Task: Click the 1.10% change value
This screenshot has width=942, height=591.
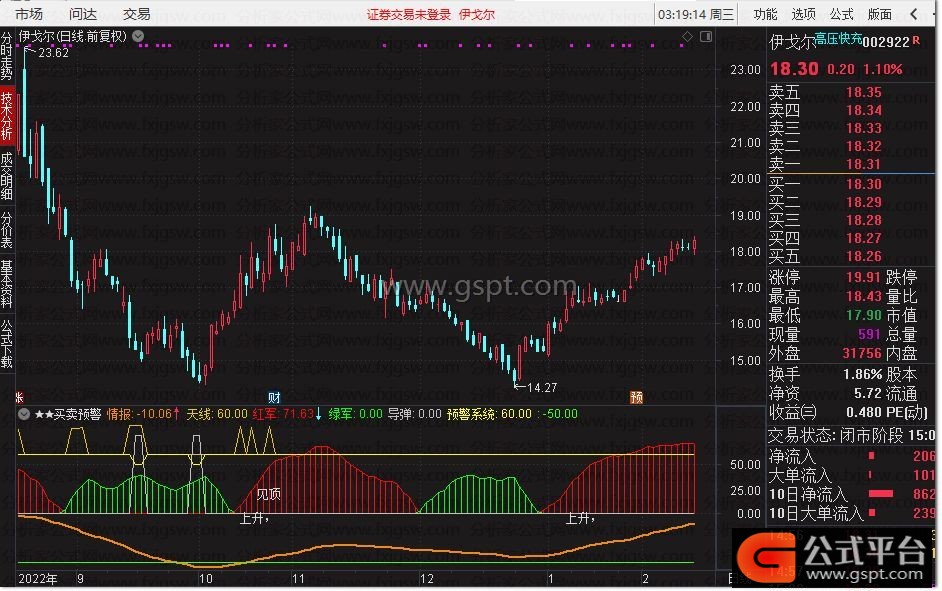Action: click(883, 69)
